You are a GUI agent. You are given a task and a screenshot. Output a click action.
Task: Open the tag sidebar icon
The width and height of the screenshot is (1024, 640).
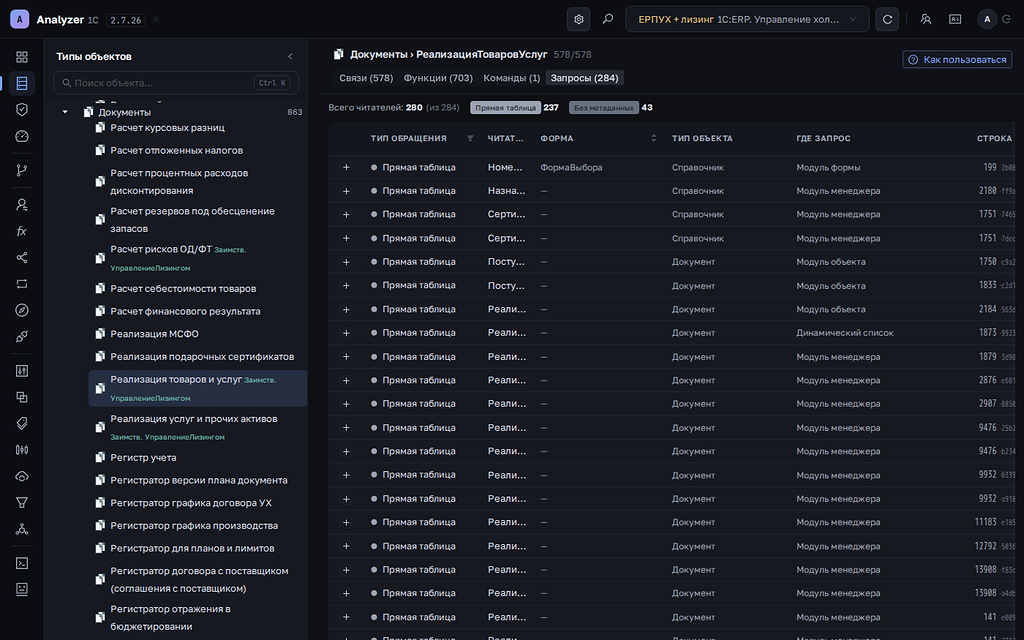click(x=22, y=424)
